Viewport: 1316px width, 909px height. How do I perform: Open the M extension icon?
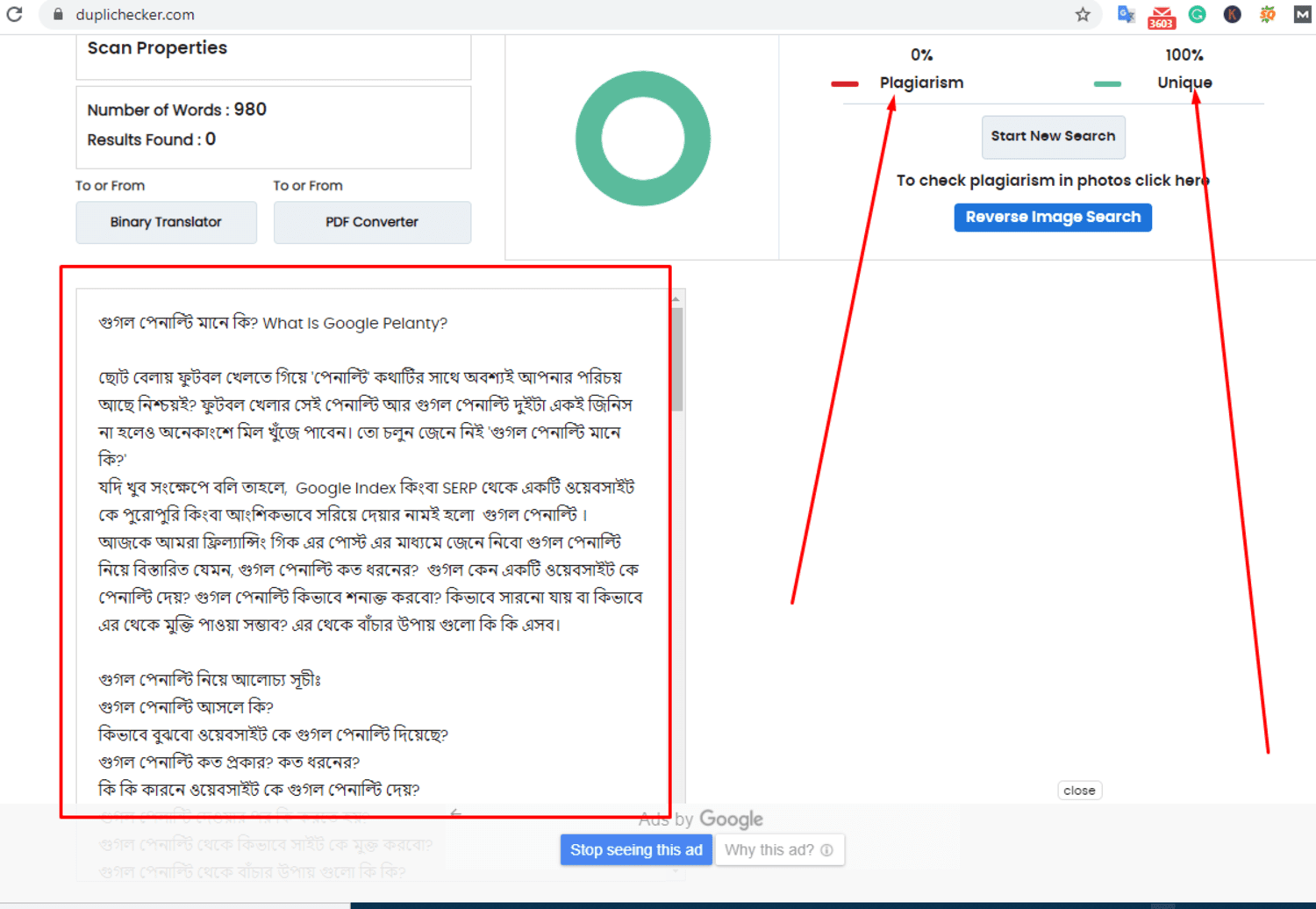1302,15
